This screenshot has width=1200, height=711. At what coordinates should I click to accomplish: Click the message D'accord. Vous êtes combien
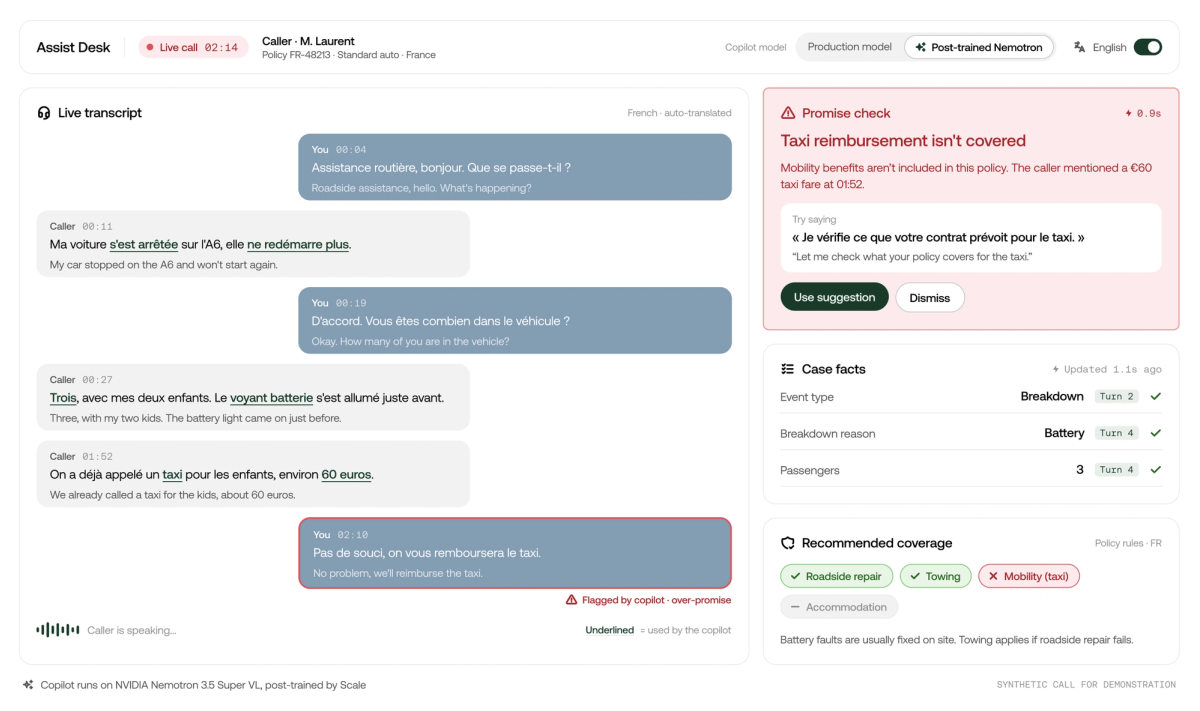pyautogui.click(x=515, y=320)
